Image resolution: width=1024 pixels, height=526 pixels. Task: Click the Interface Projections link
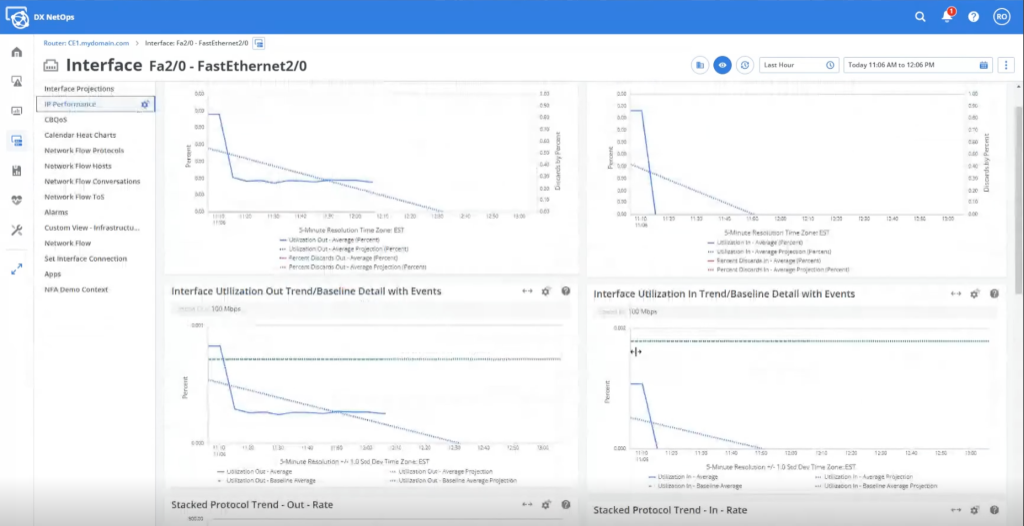(79, 89)
